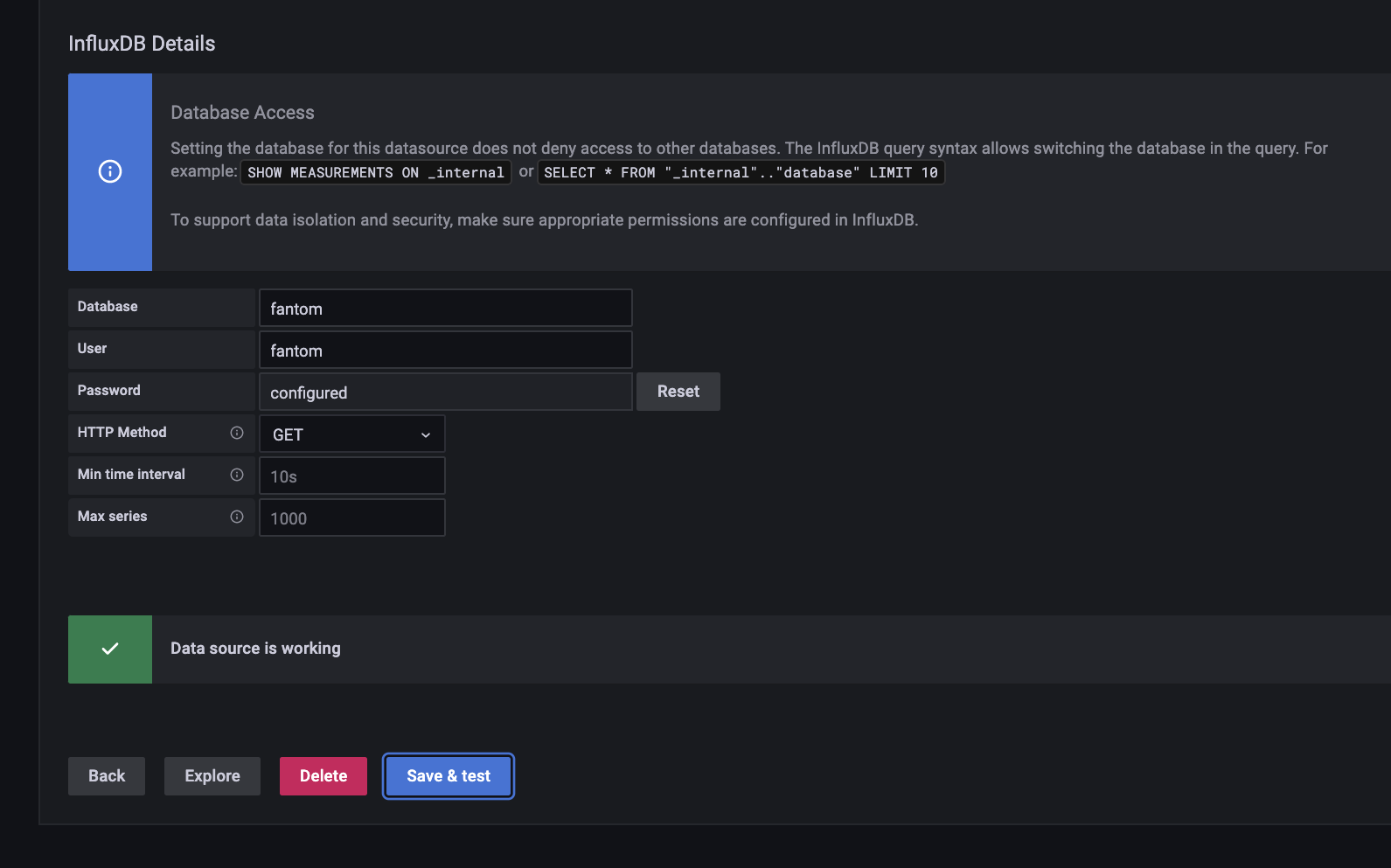Click the Password label
This screenshot has width=1391, height=868.
pyautogui.click(x=108, y=391)
